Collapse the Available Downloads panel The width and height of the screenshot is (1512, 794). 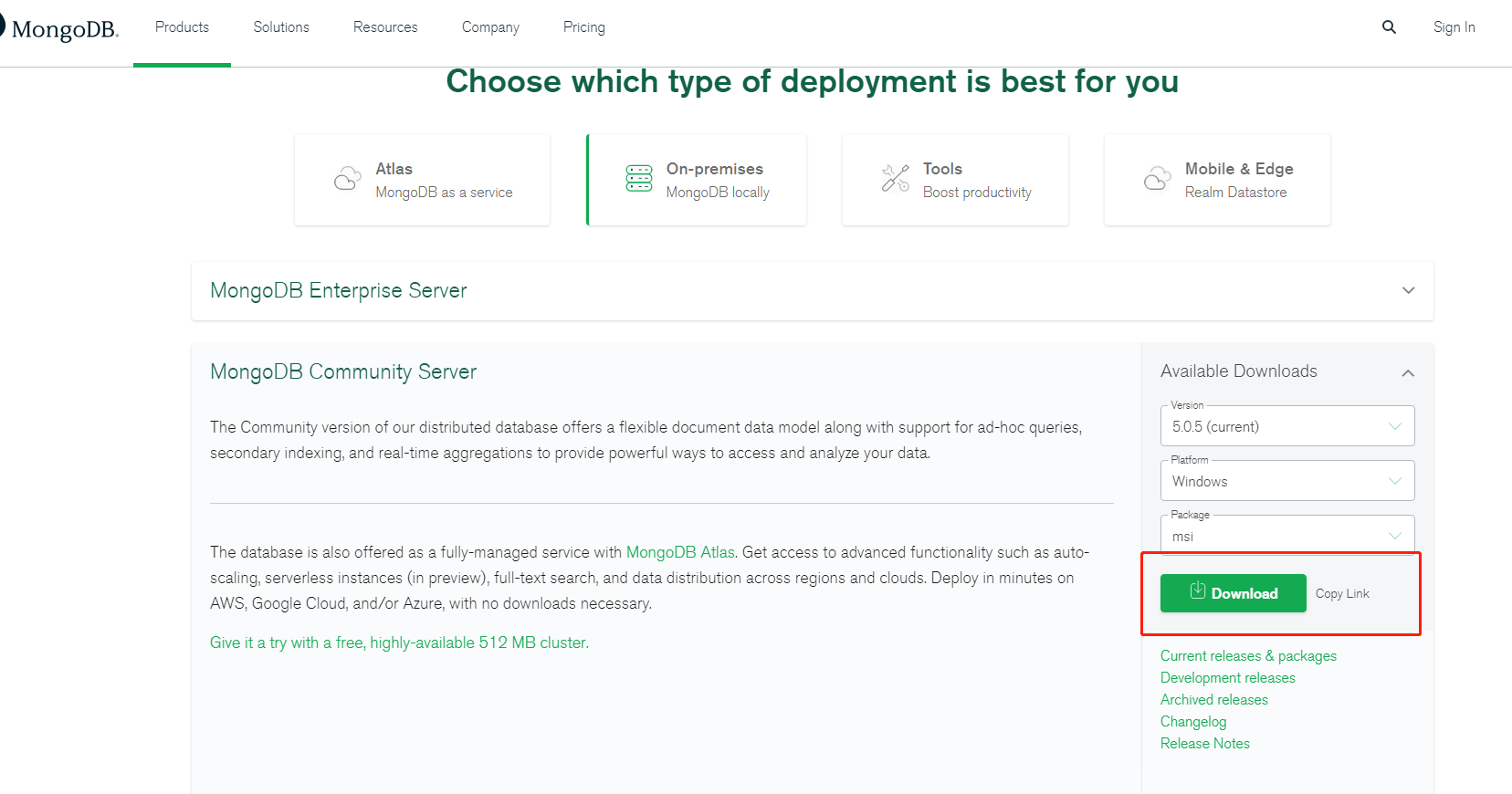1408,372
